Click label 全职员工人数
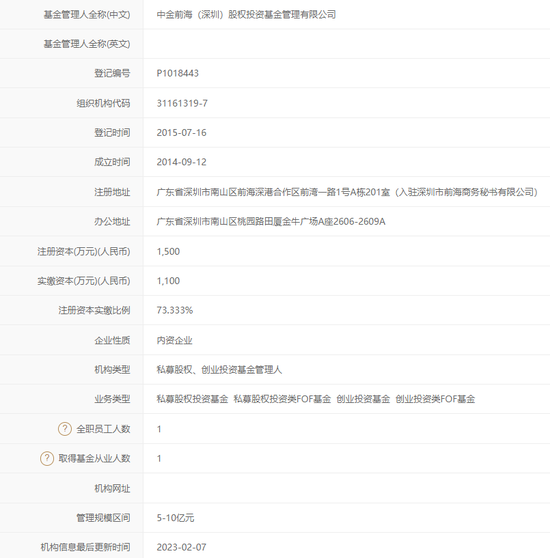Viewport: 550px width, 558px height. coord(103,429)
